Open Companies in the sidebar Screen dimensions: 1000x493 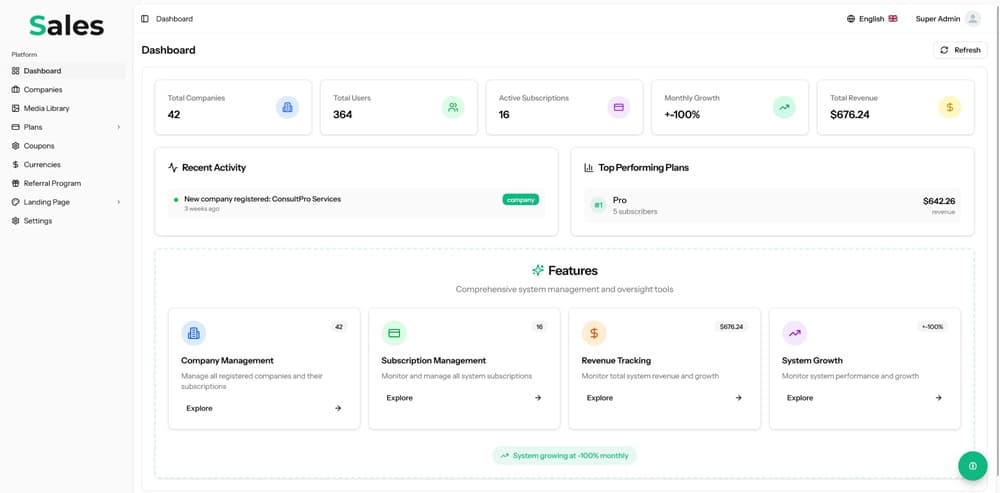[43, 89]
